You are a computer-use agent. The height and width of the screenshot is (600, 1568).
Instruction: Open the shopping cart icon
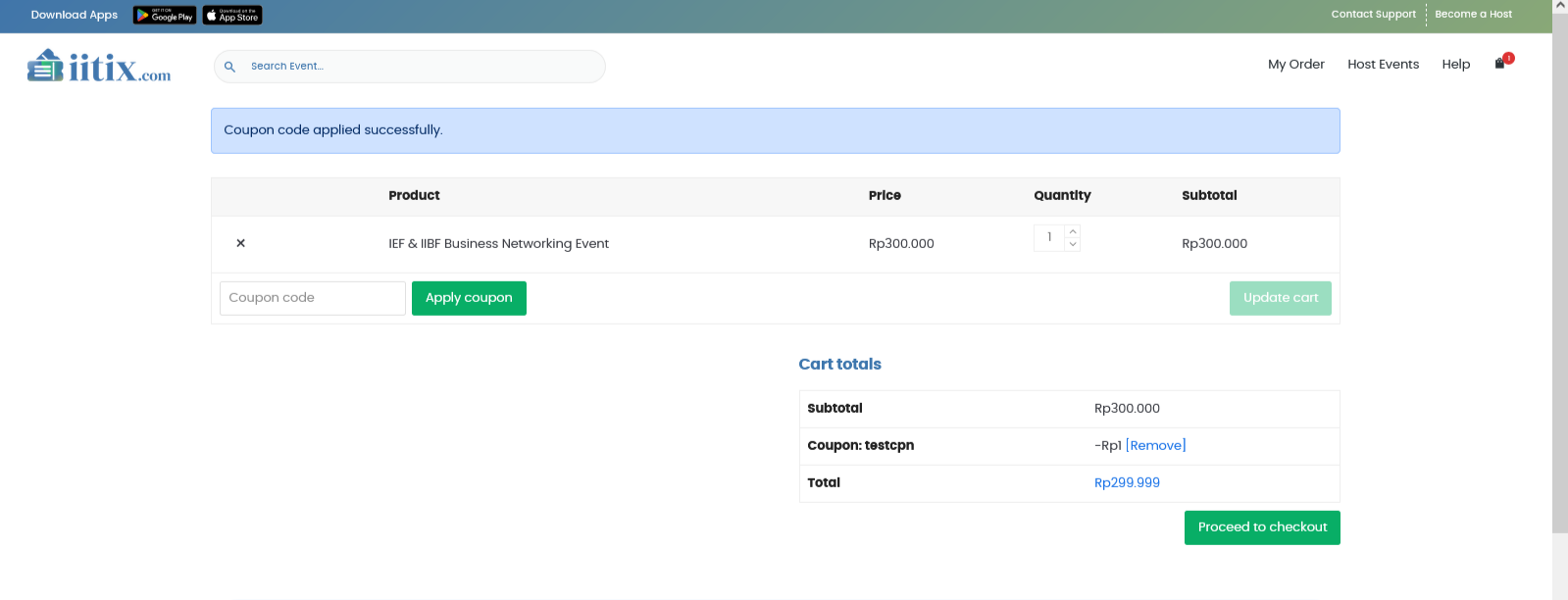[x=1500, y=63]
